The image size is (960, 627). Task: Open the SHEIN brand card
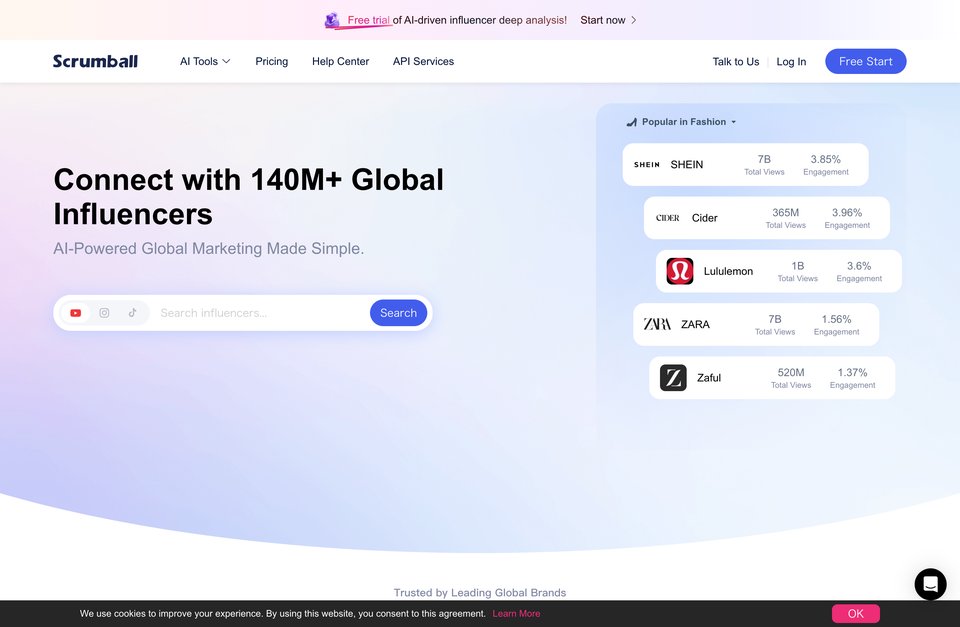point(745,165)
